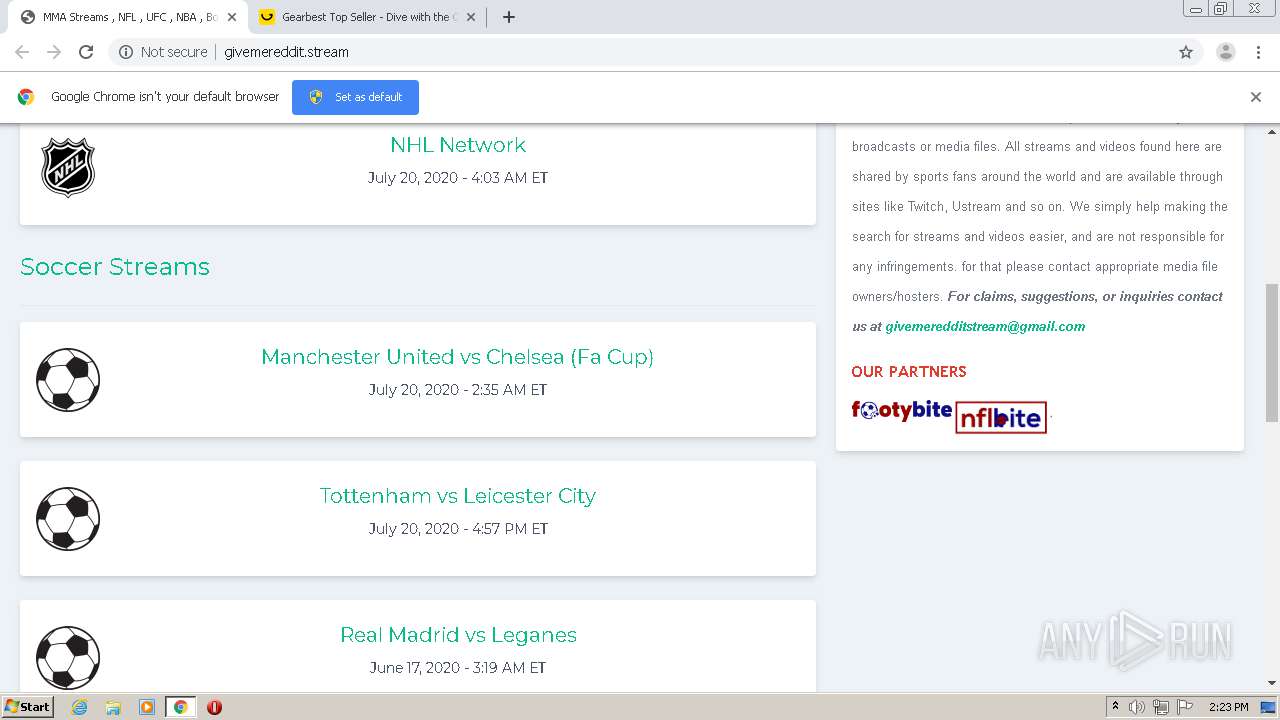The image size is (1280, 720).
Task: Click the givemeredditstream@gmail.com email link
Action: coord(985,326)
